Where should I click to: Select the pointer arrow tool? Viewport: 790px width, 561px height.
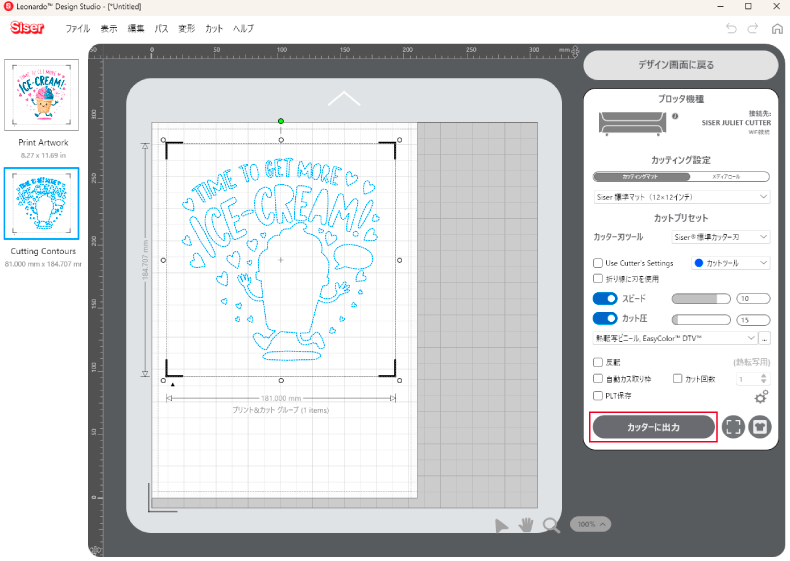[x=501, y=526]
